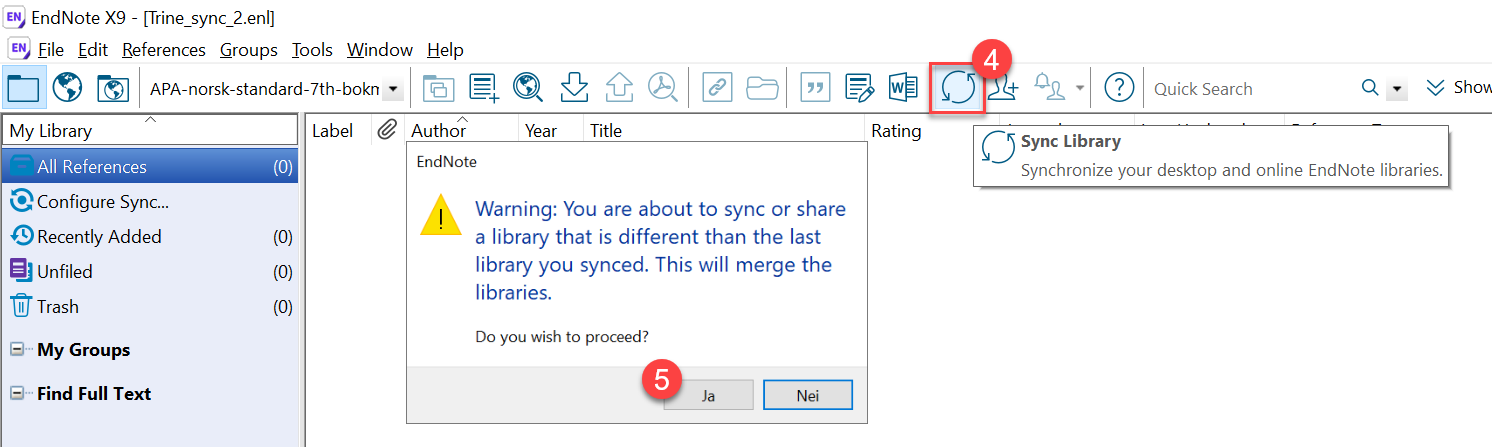Click the Sync Library toolbar icon
Viewport: 1492px width, 447px height.
coord(957,89)
